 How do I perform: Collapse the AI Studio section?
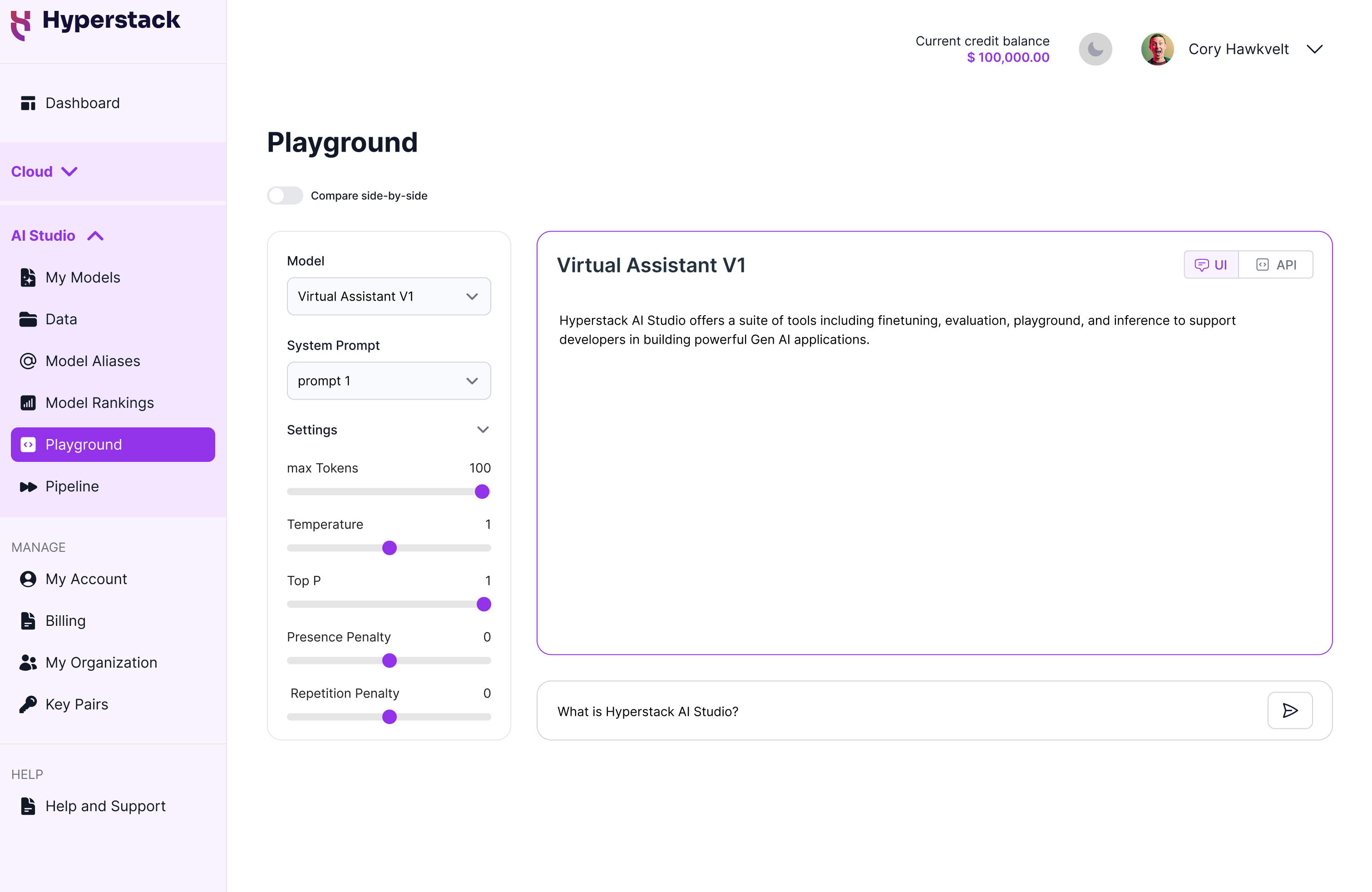pos(58,236)
